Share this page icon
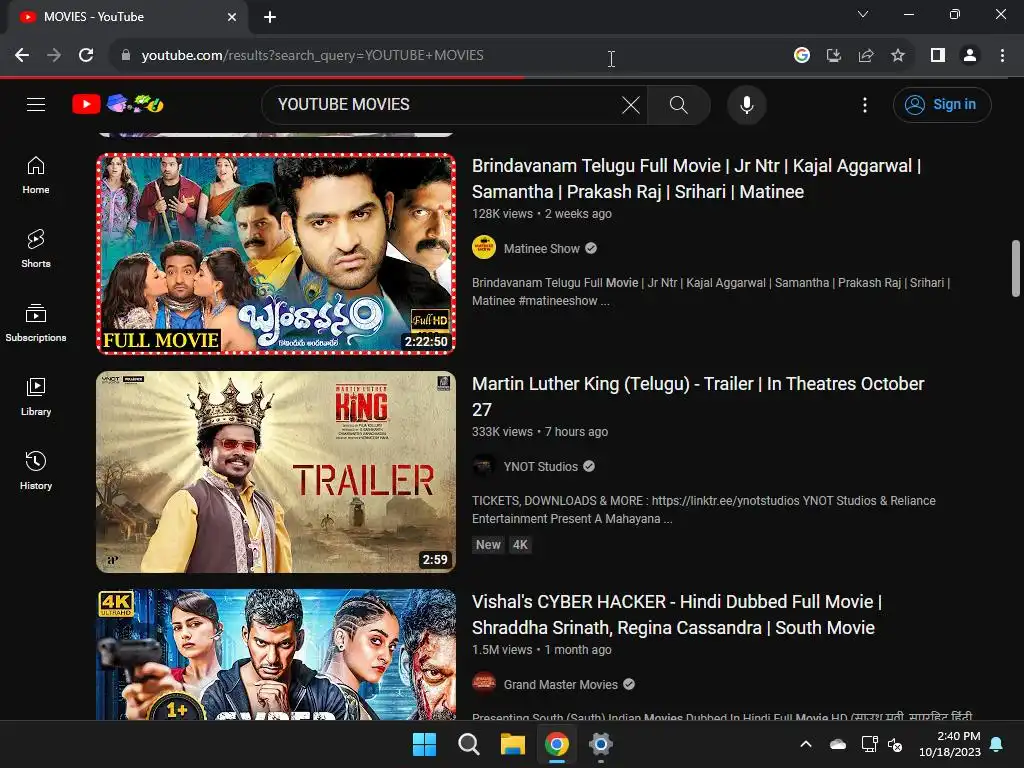This screenshot has height=768, width=1024. click(x=866, y=56)
